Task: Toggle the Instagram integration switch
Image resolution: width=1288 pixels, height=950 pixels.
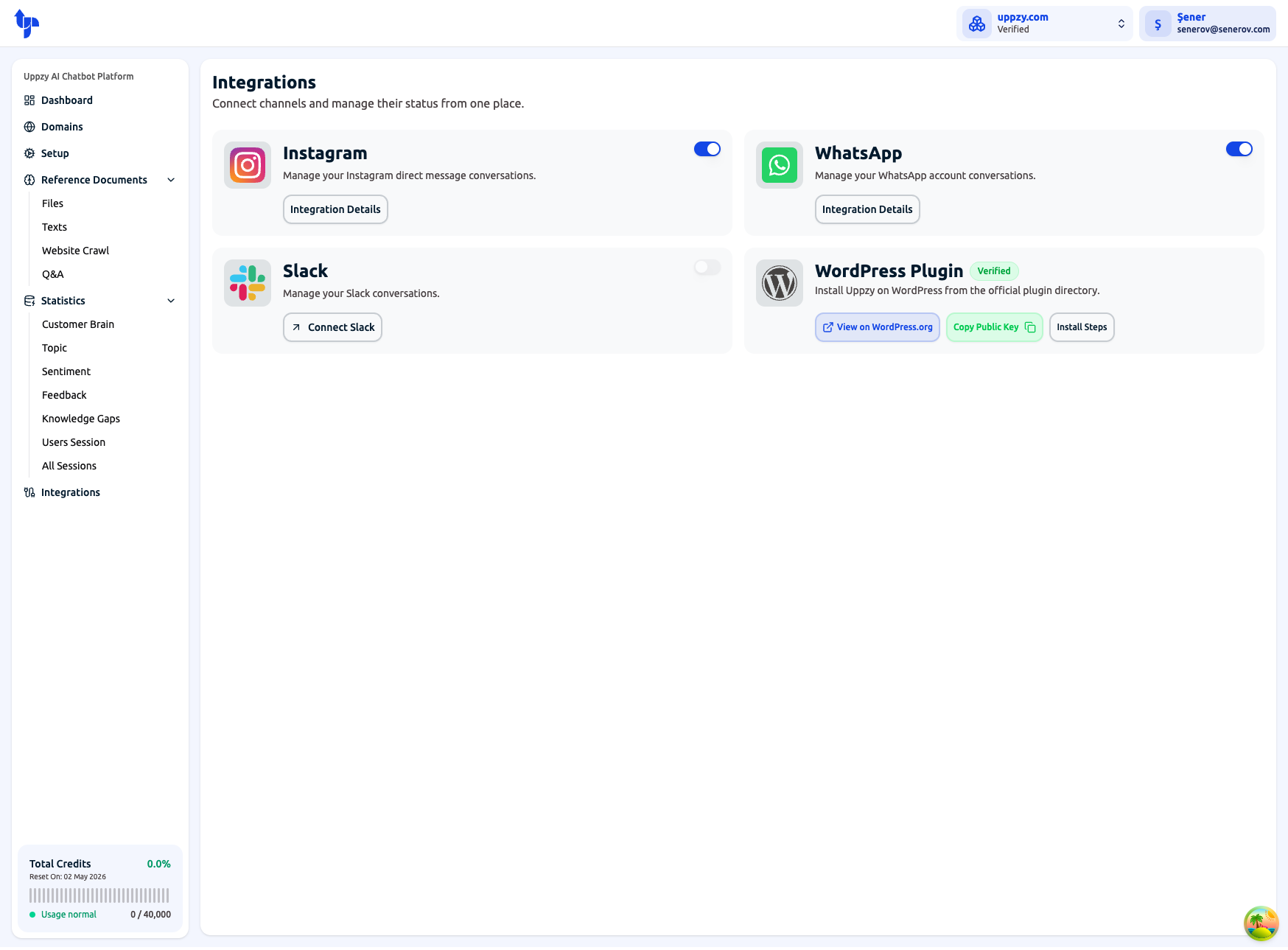Action: [707, 149]
